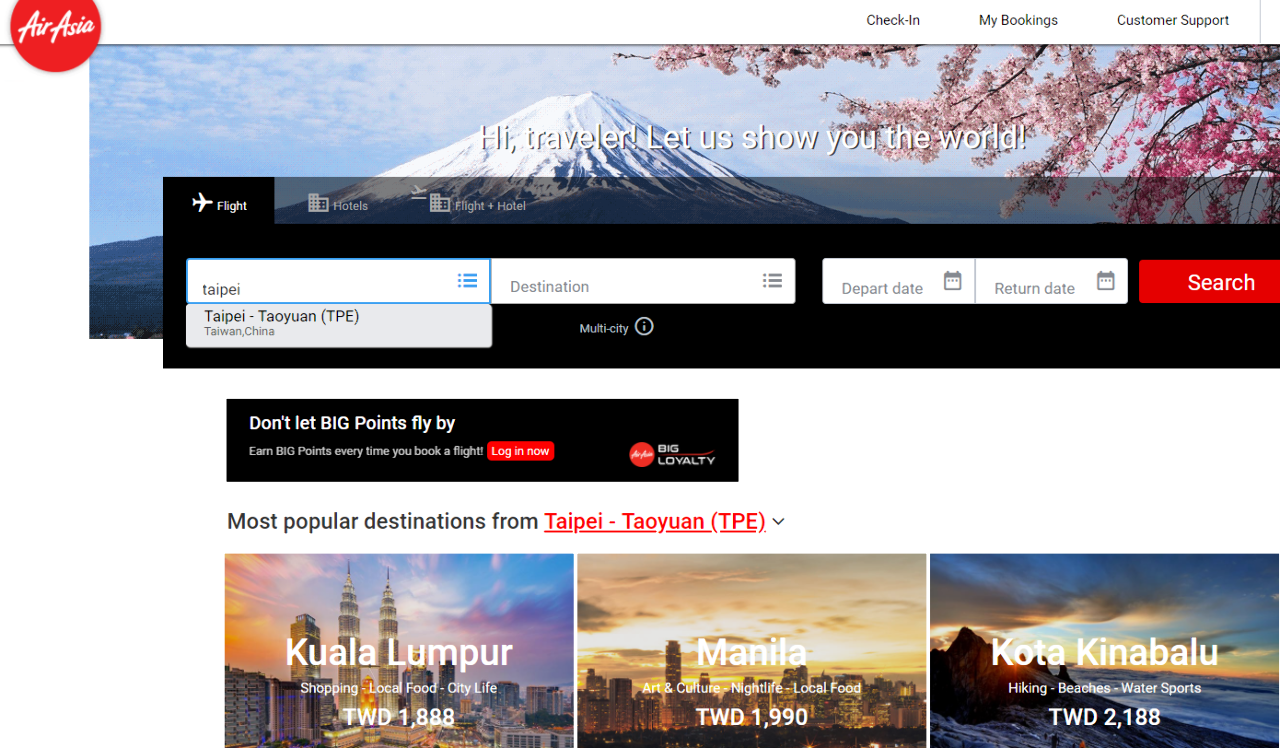
Task: Open destination airport list icon
Action: click(x=772, y=281)
